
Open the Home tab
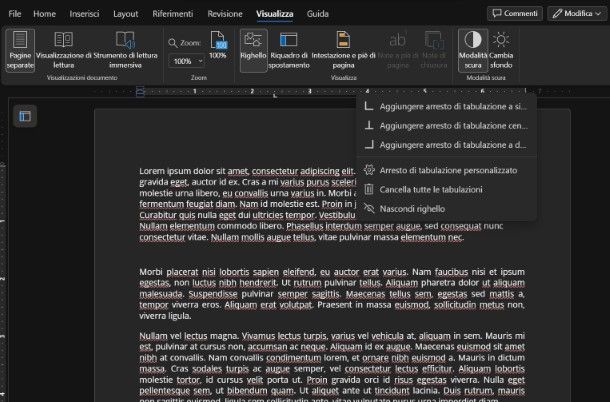[x=44, y=14]
